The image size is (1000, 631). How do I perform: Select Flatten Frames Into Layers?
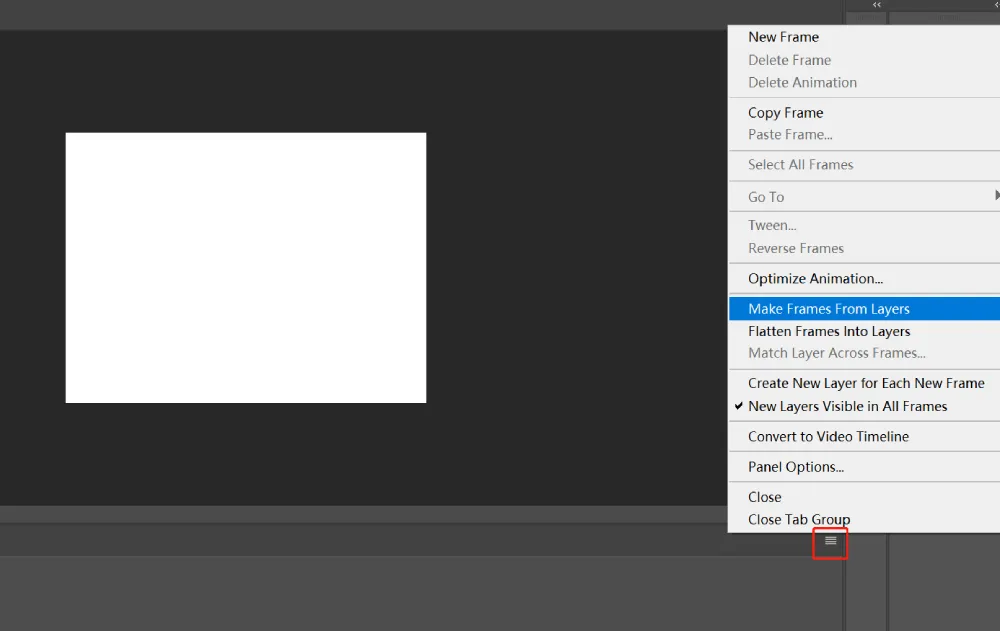pos(829,331)
